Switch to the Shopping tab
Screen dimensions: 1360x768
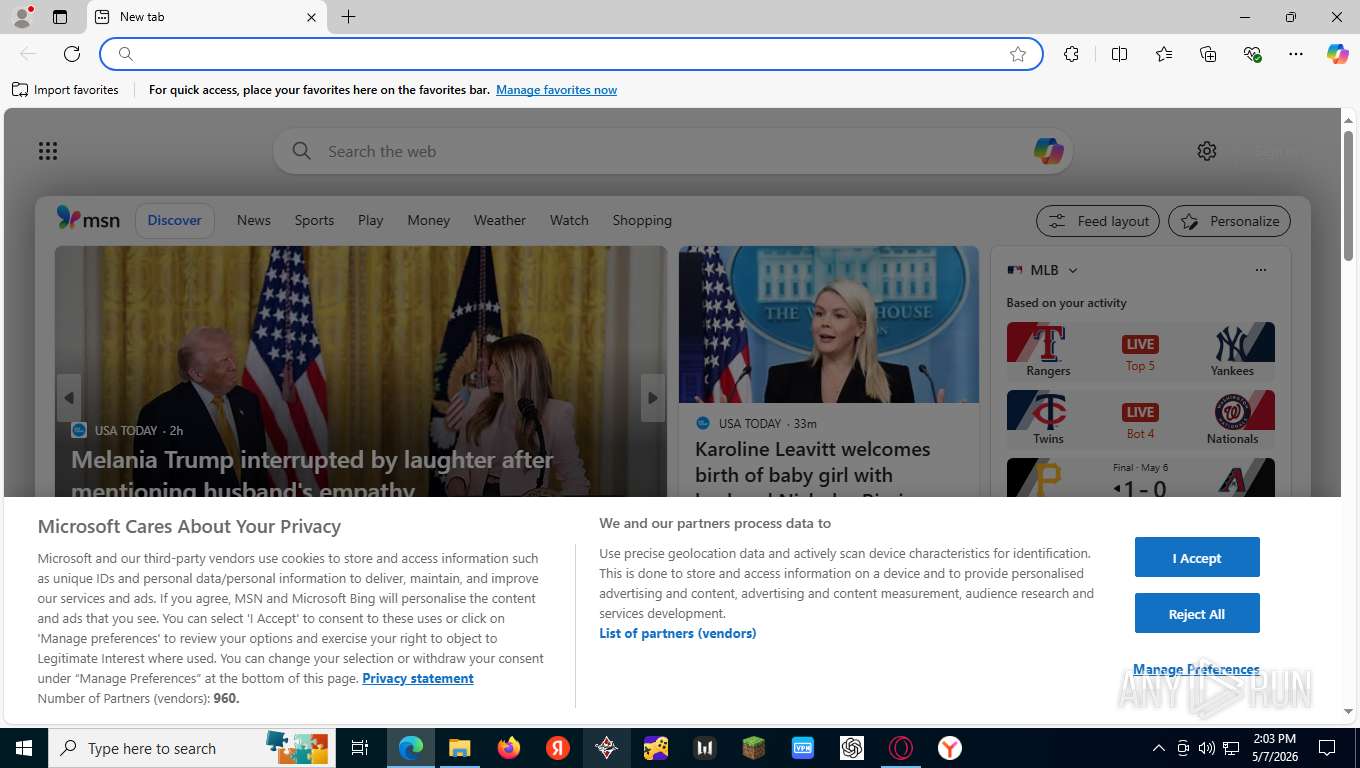642,220
